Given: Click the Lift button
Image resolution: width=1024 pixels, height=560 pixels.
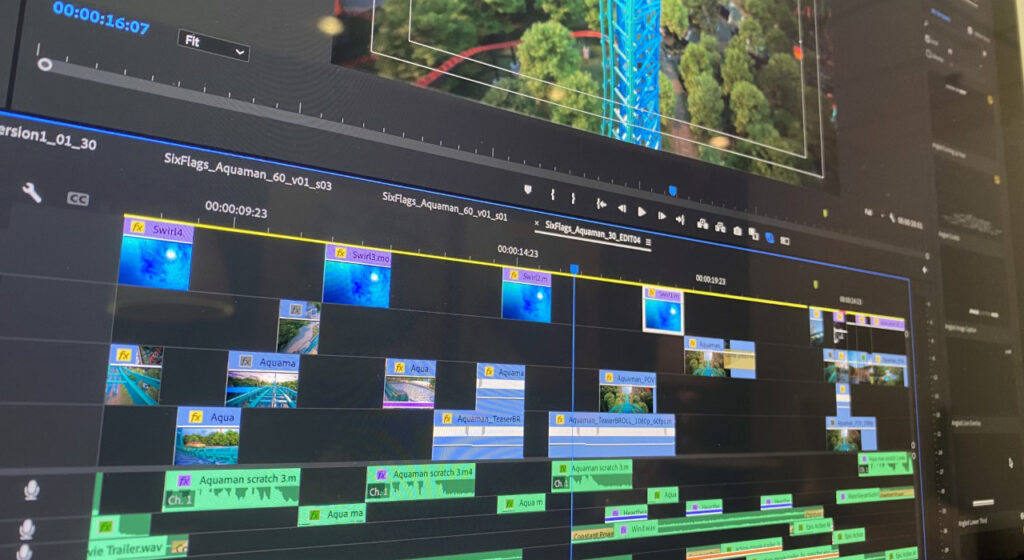Looking at the screenshot, I should point(703,224).
